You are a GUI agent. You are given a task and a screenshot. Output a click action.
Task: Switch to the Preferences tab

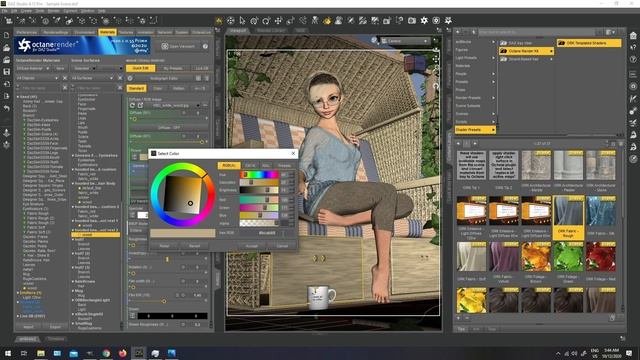[27, 32]
